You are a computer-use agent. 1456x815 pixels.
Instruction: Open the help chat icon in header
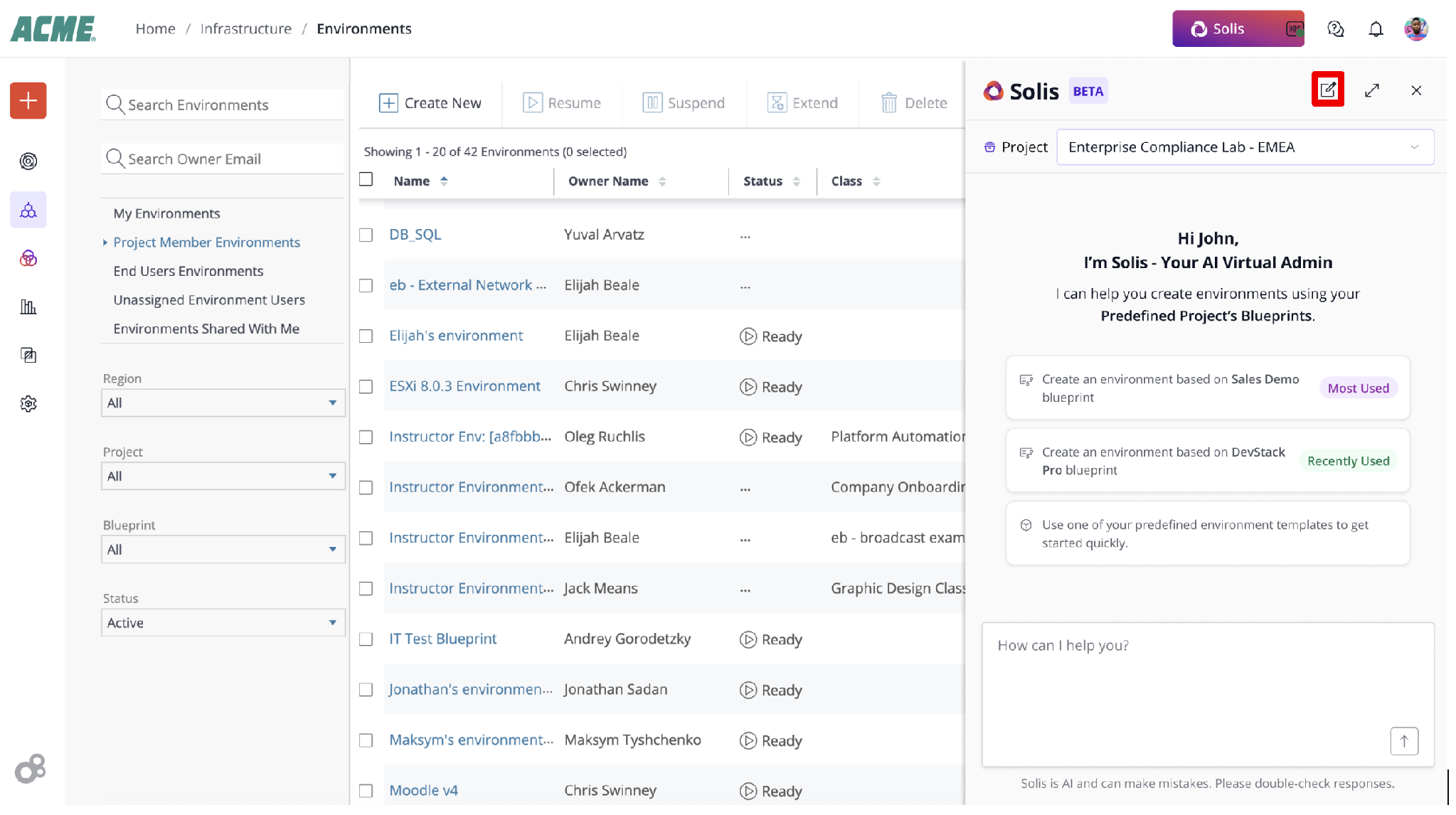point(1335,28)
